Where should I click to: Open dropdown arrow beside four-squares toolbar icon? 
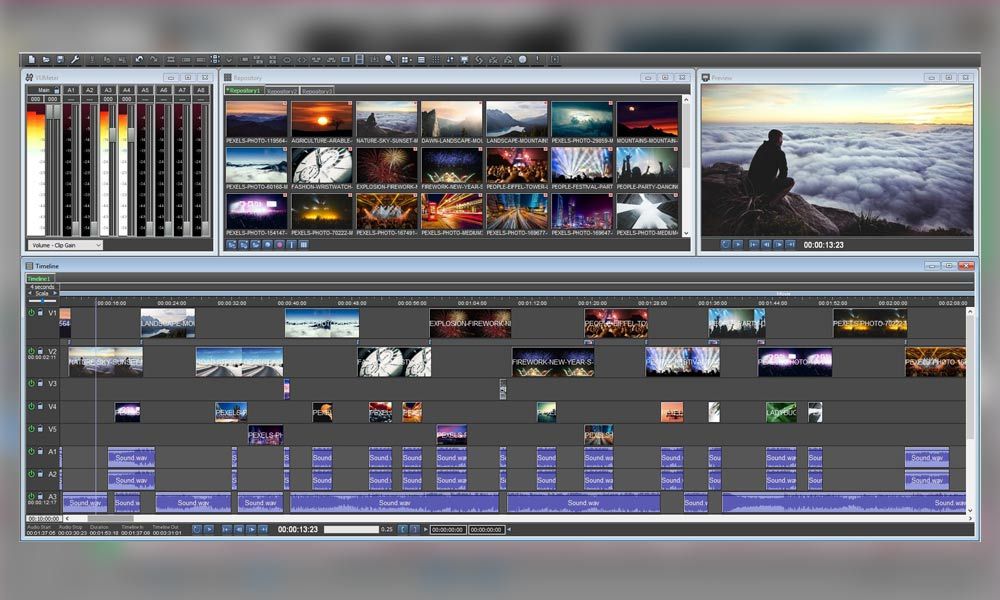click(x=411, y=60)
